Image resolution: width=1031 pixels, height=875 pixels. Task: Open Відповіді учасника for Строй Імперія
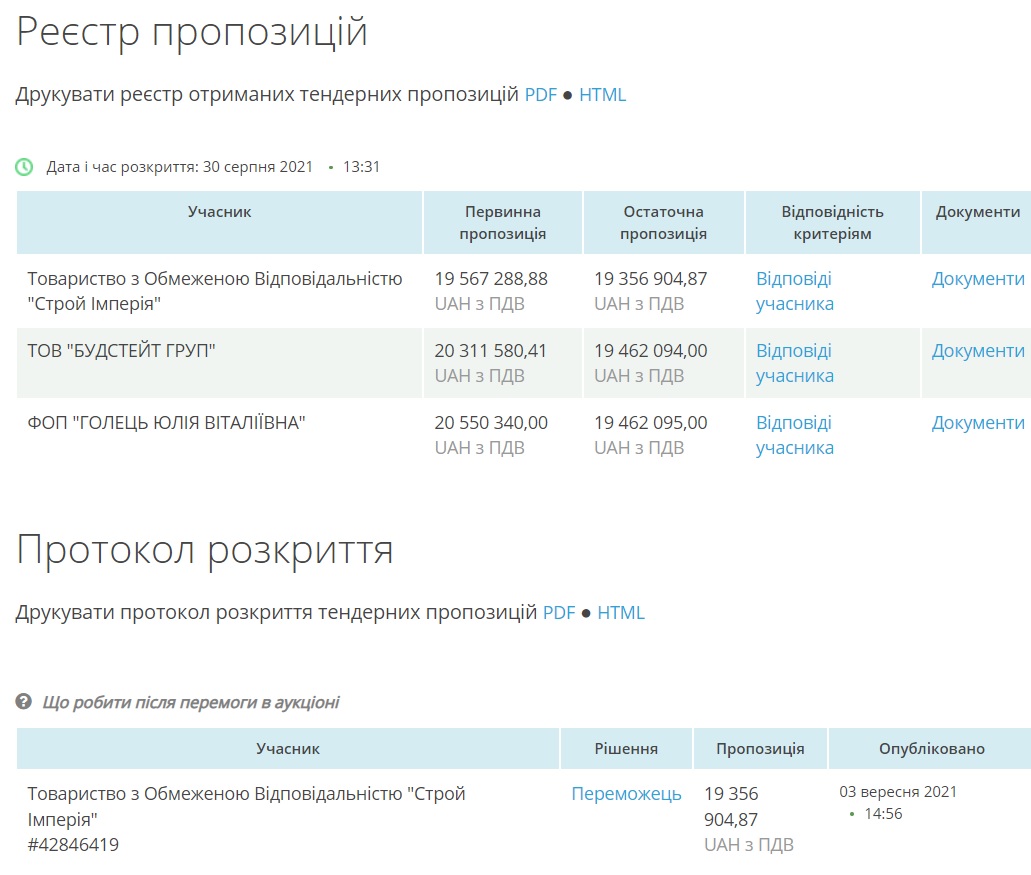pos(794,291)
